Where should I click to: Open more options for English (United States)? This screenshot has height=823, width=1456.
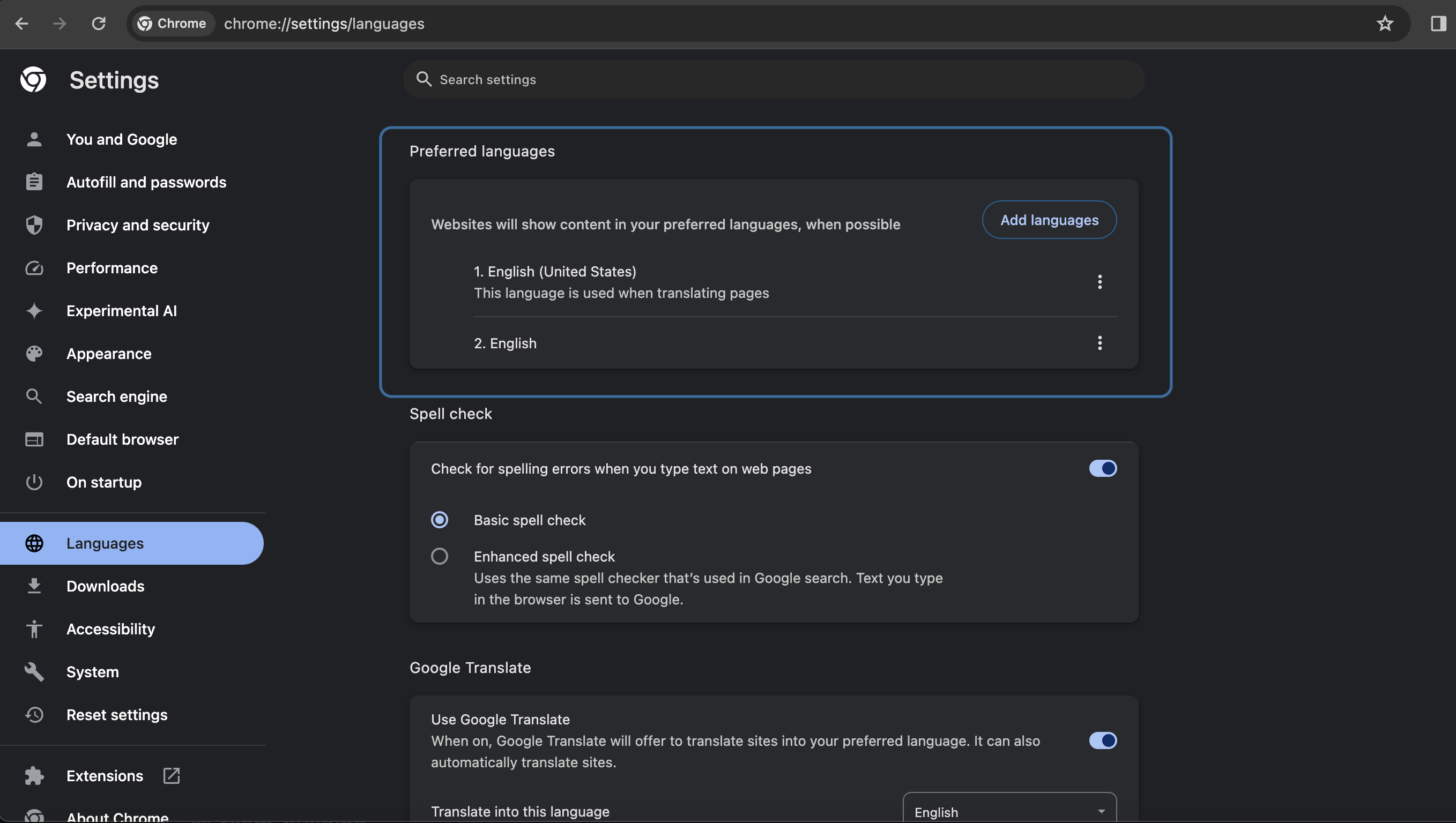pos(1099,281)
